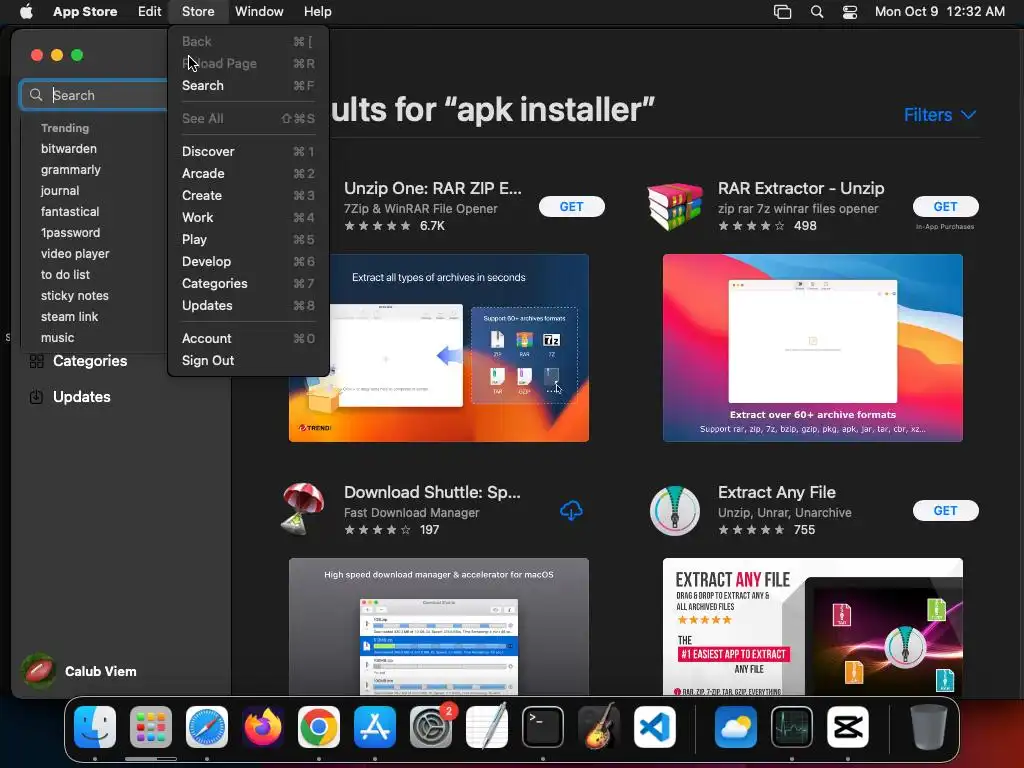Viewport: 1024px width, 768px height.
Task: Click the Calub Viem account avatar
Action: click(x=39, y=671)
